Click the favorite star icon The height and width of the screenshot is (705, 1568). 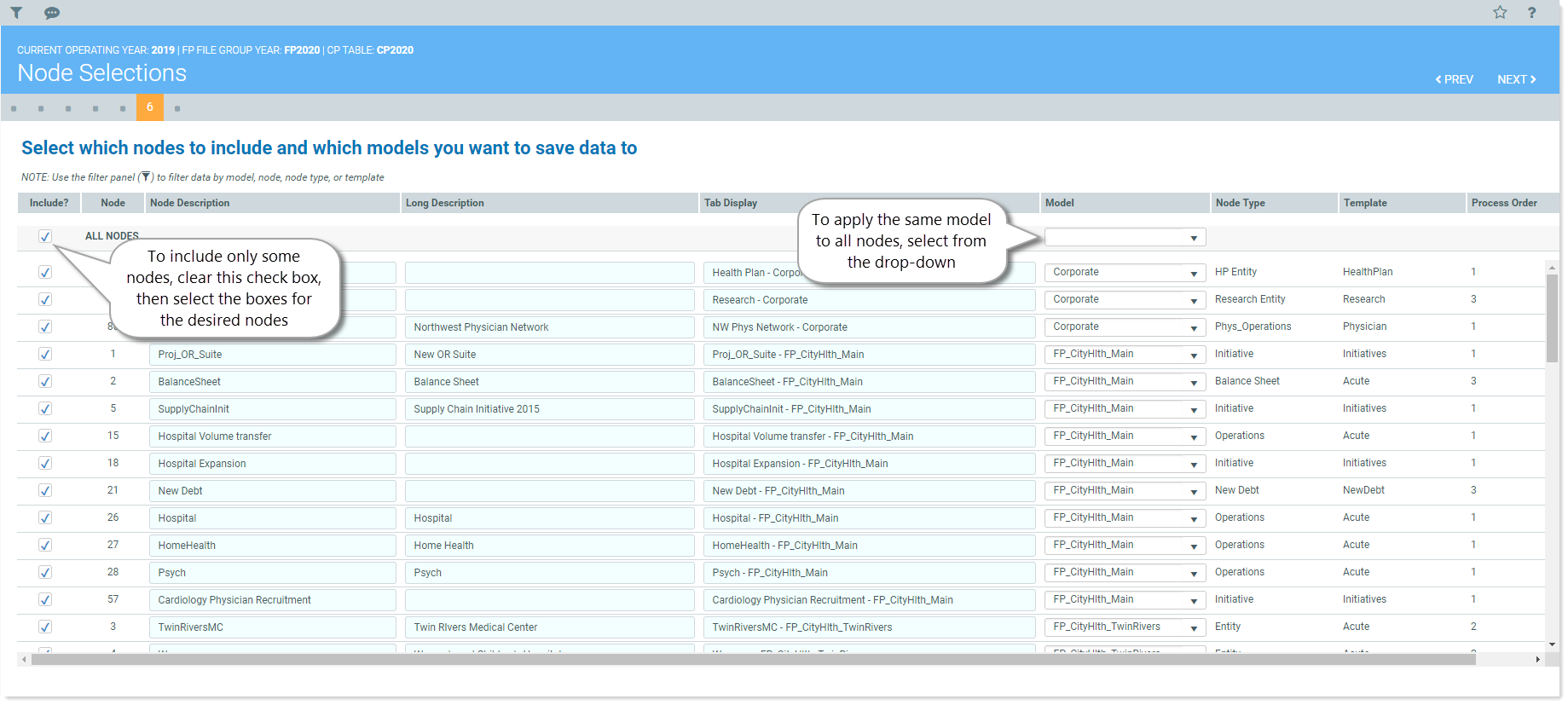pos(1500,12)
